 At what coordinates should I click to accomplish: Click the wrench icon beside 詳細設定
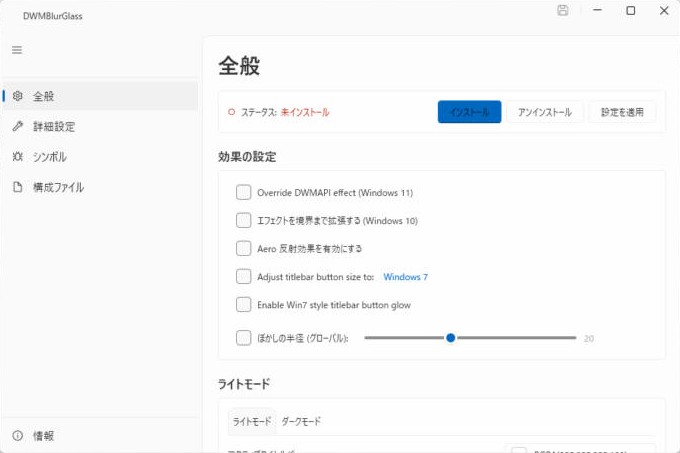tap(17, 126)
